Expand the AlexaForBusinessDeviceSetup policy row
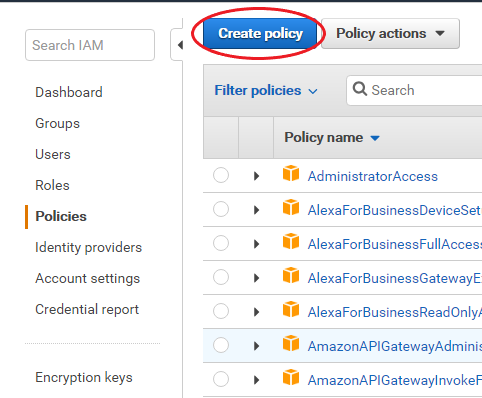 pos(256,210)
